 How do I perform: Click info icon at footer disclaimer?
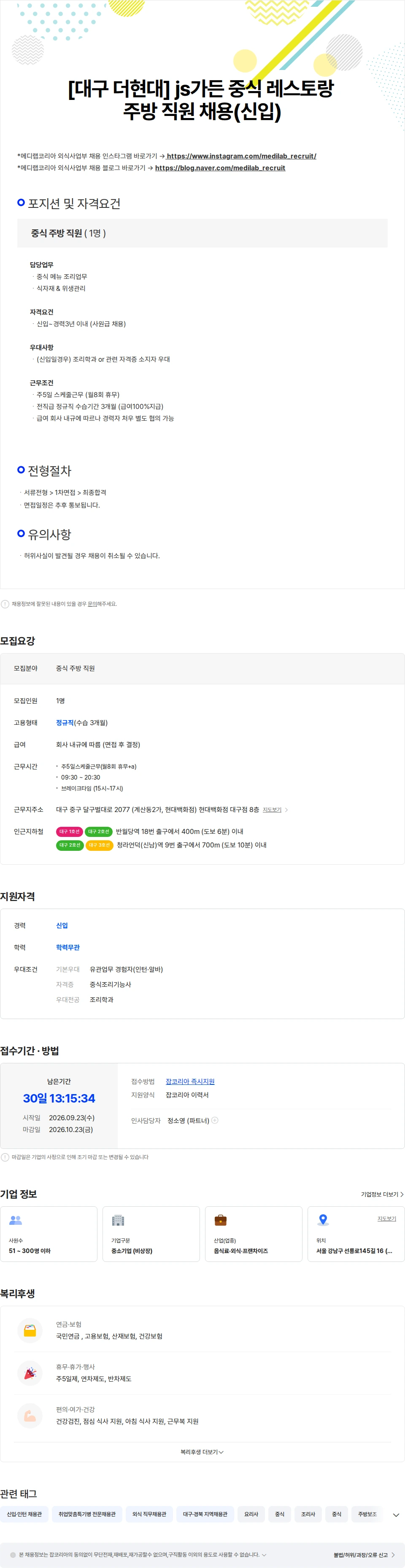tap(13, 1555)
